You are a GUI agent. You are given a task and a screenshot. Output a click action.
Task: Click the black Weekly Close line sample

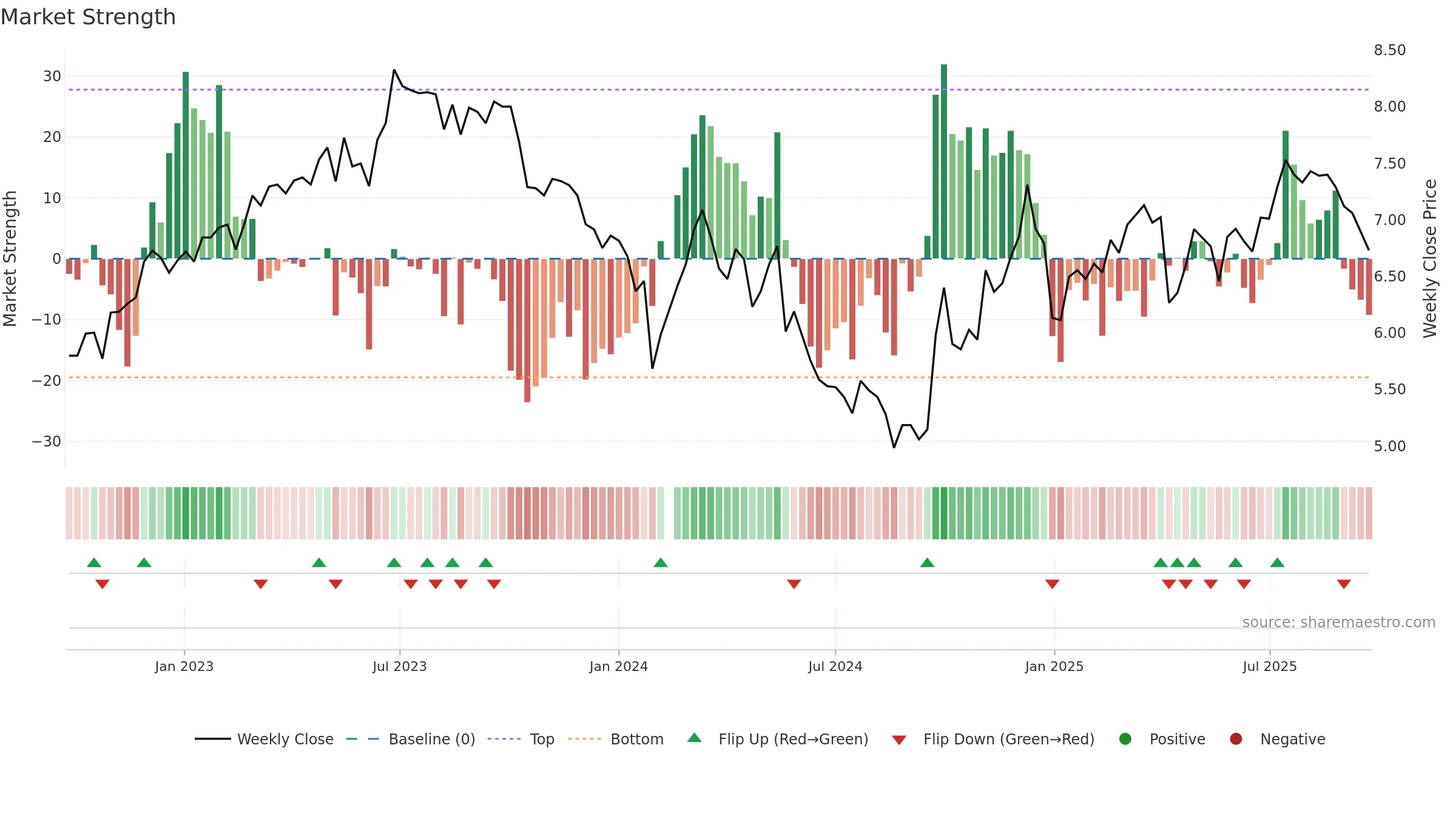(x=213, y=739)
